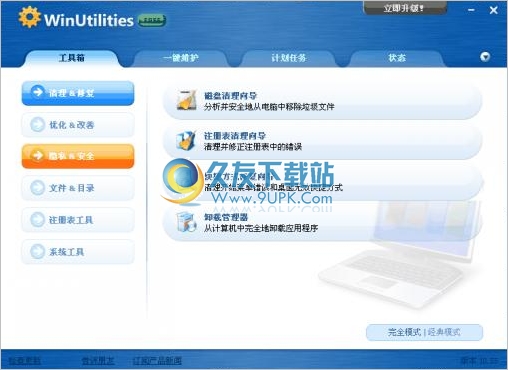Screen dimensions: 508x370
Task: Select the 文件 & 目录 category
Action: [x=78, y=188]
